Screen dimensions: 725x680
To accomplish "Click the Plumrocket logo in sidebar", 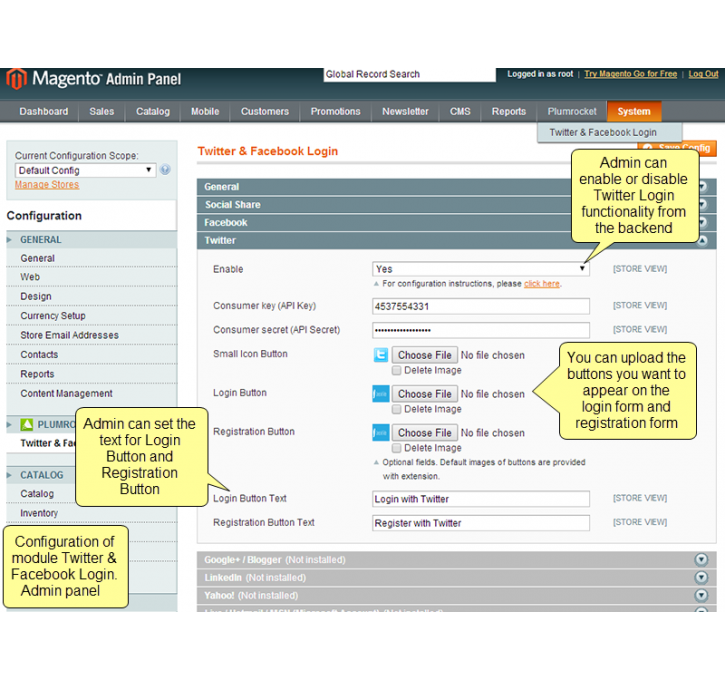I will 27,424.
